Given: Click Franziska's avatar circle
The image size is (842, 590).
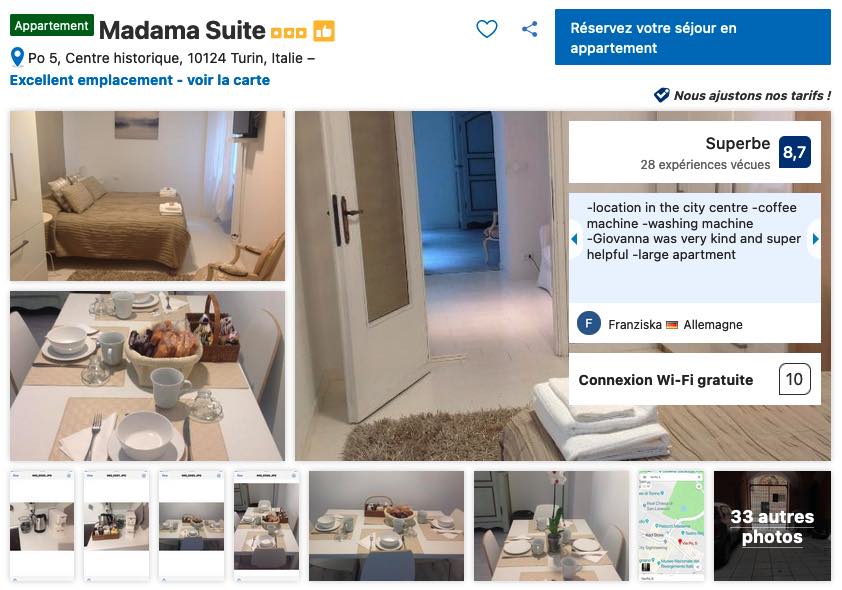Looking at the screenshot, I should coord(589,324).
